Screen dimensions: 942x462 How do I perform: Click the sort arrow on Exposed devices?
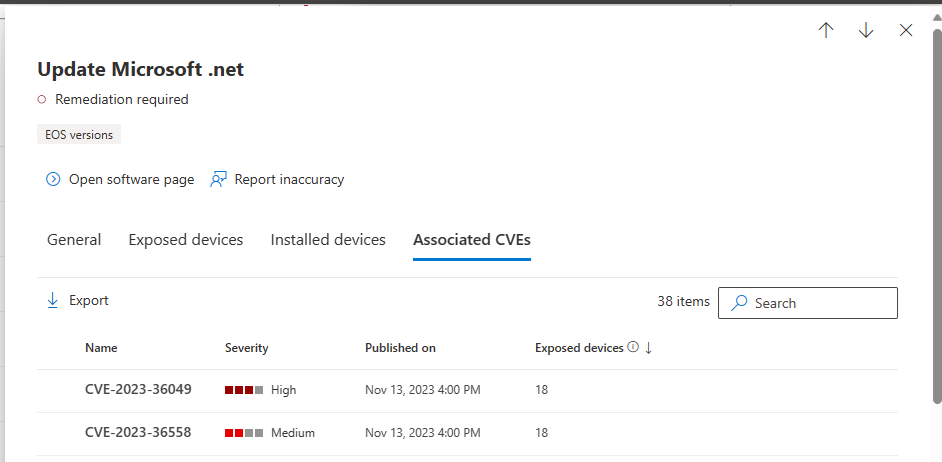click(x=648, y=348)
